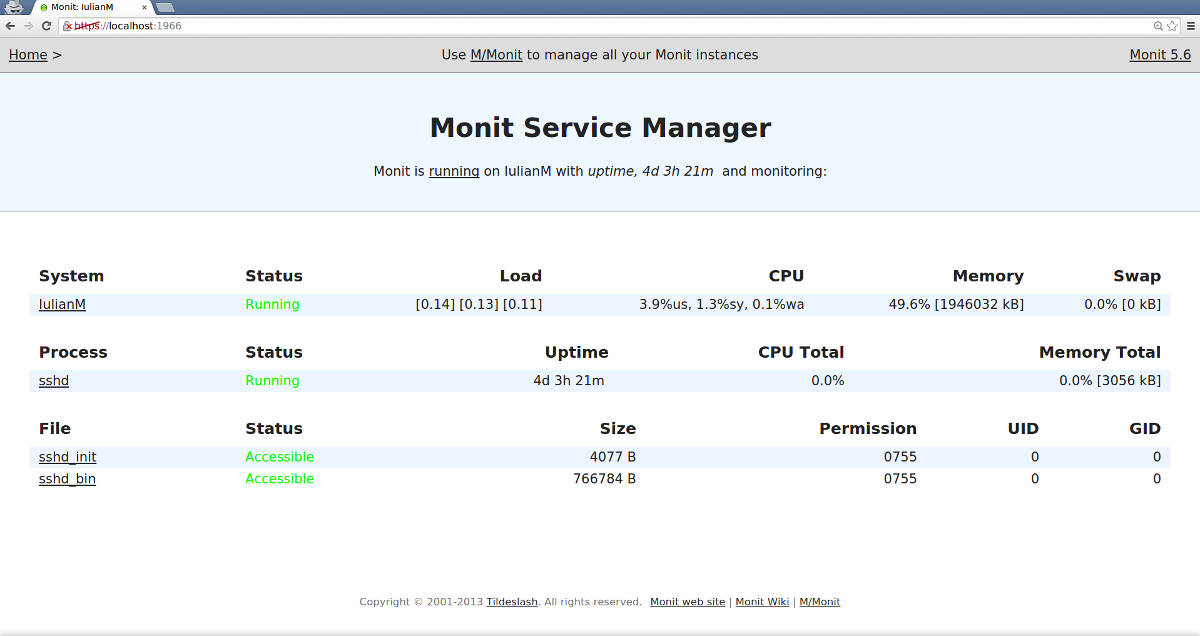Open the Monit web site footer link

687,602
